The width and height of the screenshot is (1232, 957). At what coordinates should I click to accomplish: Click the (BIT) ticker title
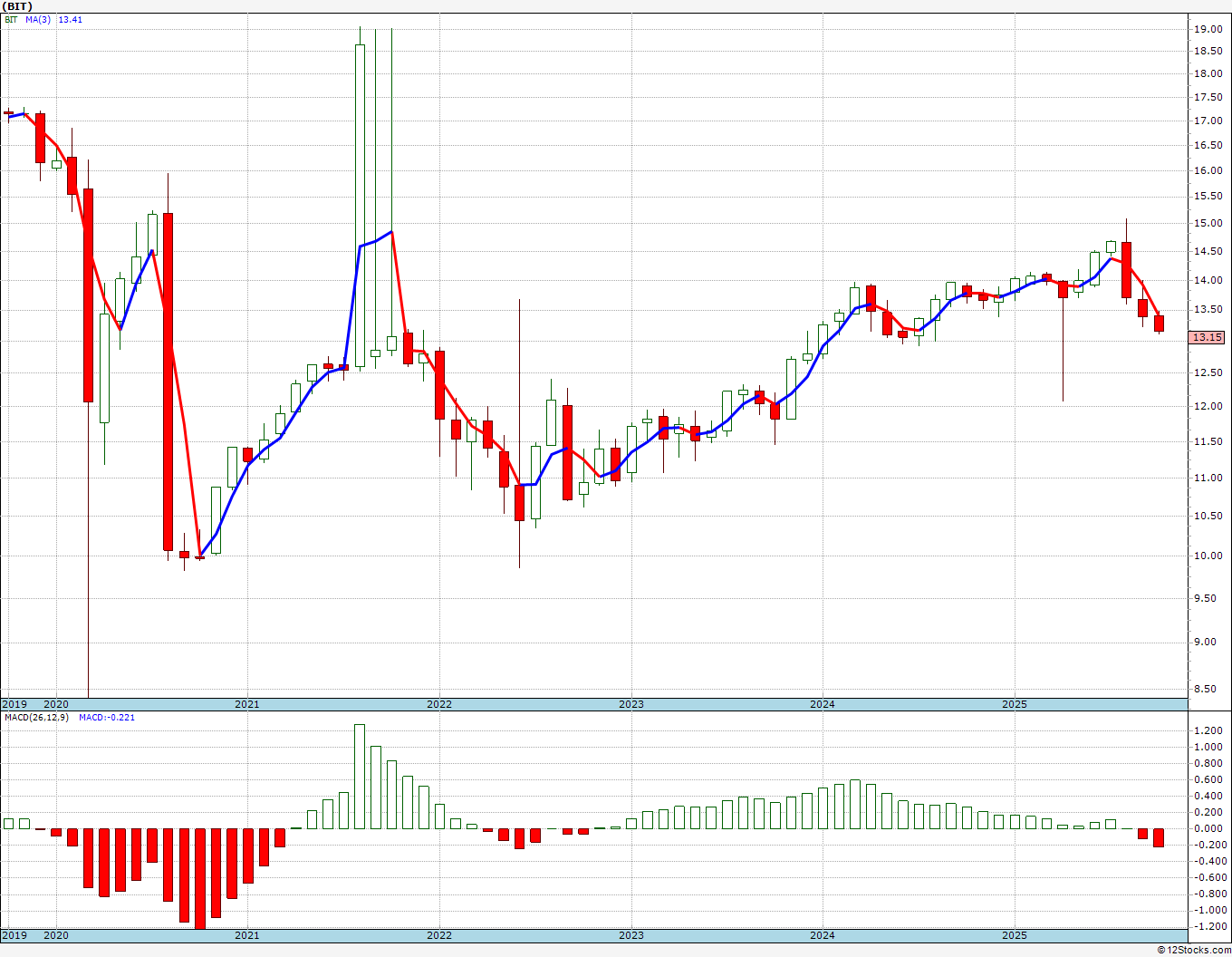[x=17, y=6]
